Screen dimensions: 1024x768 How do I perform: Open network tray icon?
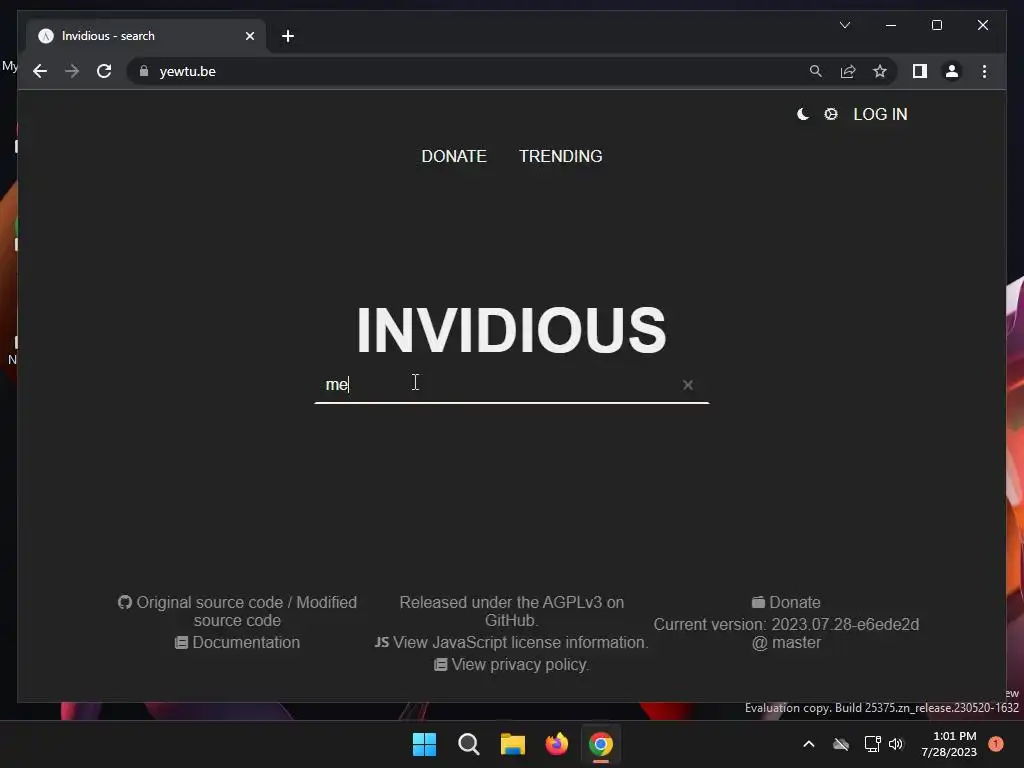point(872,744)
